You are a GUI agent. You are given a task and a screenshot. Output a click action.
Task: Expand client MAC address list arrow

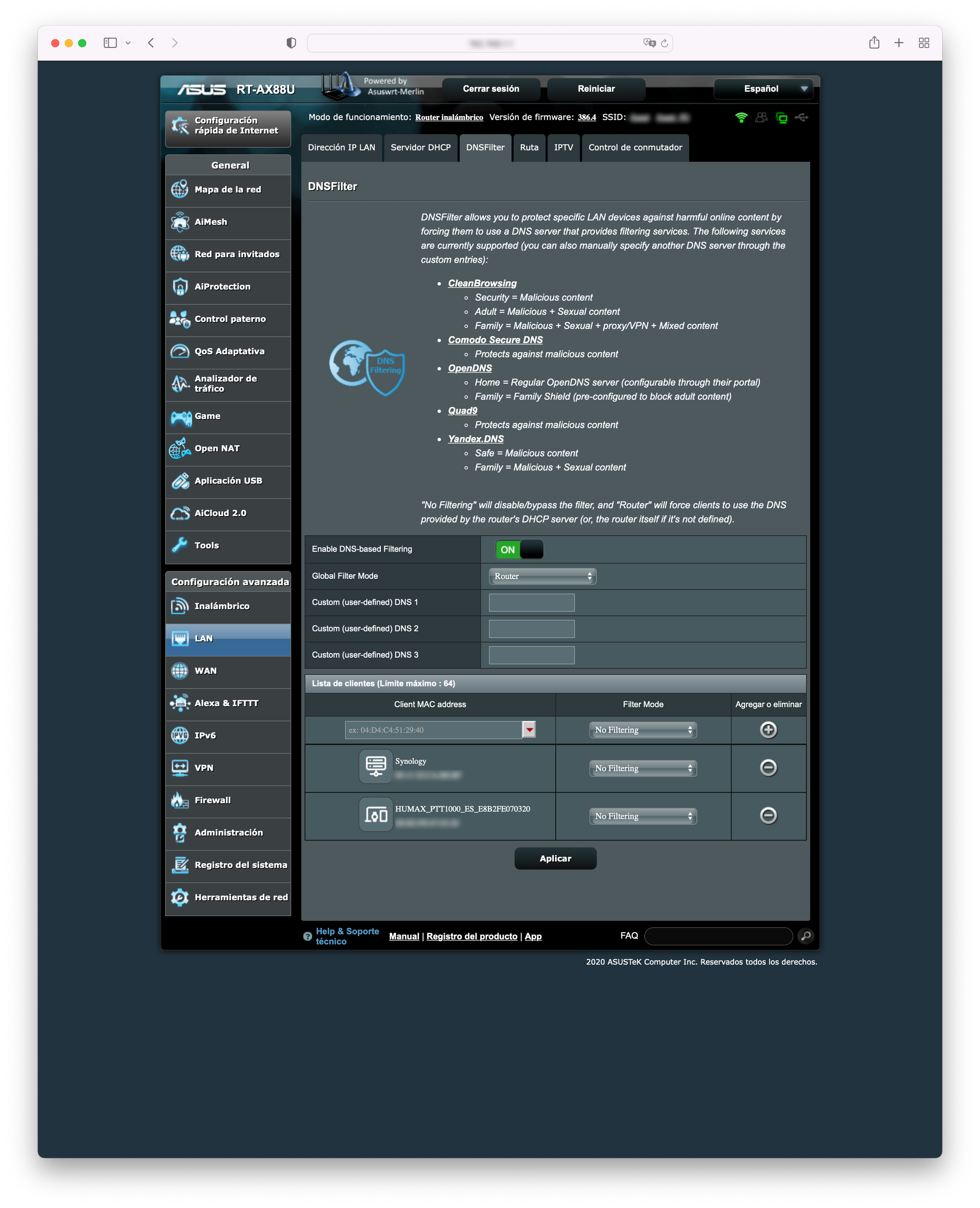[529, 730]
